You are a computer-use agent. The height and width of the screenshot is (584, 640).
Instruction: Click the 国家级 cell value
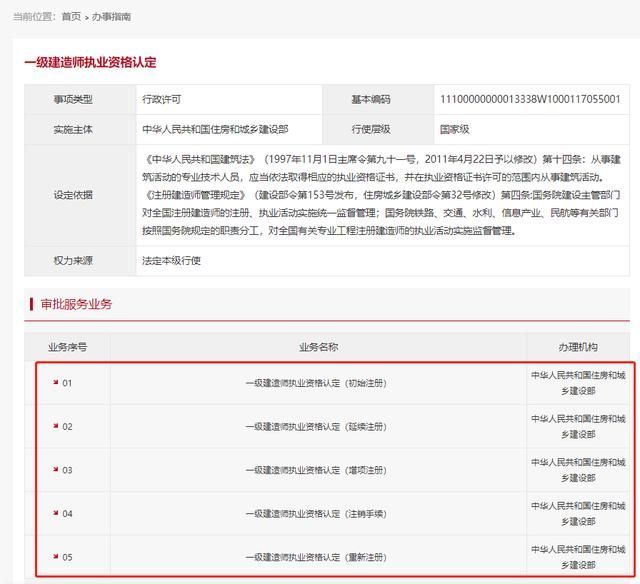[454, 129]
